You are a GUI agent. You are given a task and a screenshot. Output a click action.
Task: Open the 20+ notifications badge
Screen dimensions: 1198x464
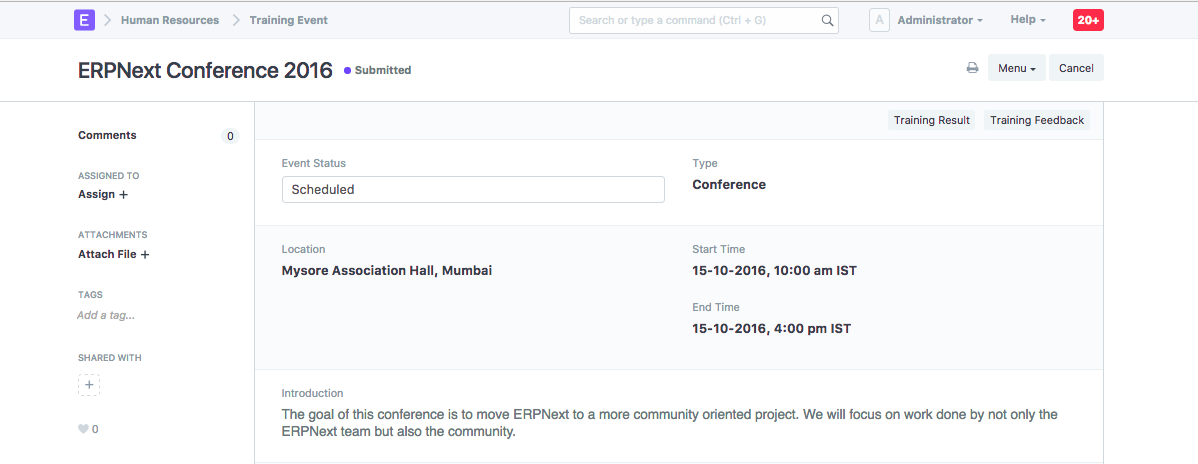1088,20
